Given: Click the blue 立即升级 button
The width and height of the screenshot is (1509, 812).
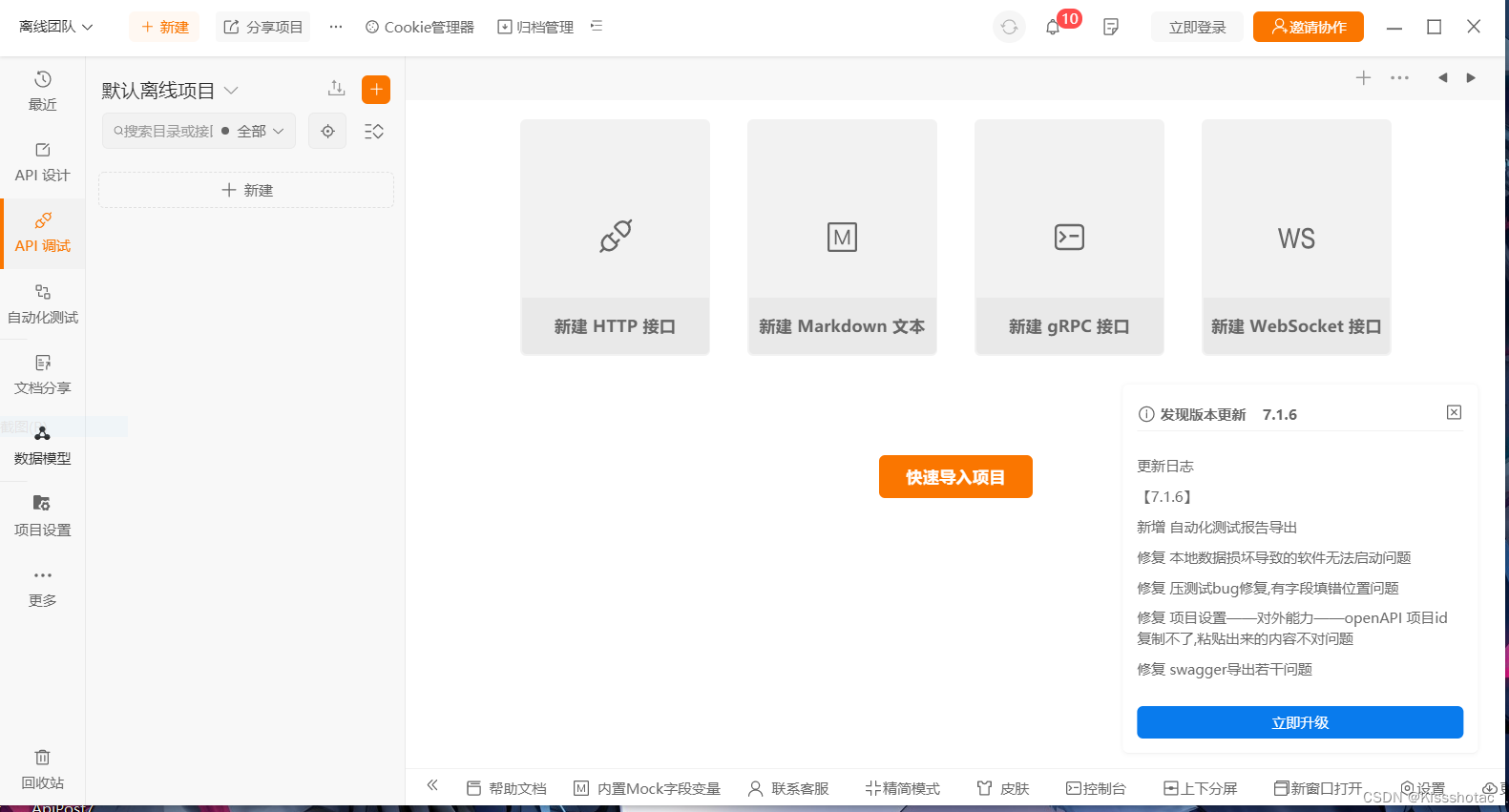Looking at the screenshot, I should [1300, 722].
